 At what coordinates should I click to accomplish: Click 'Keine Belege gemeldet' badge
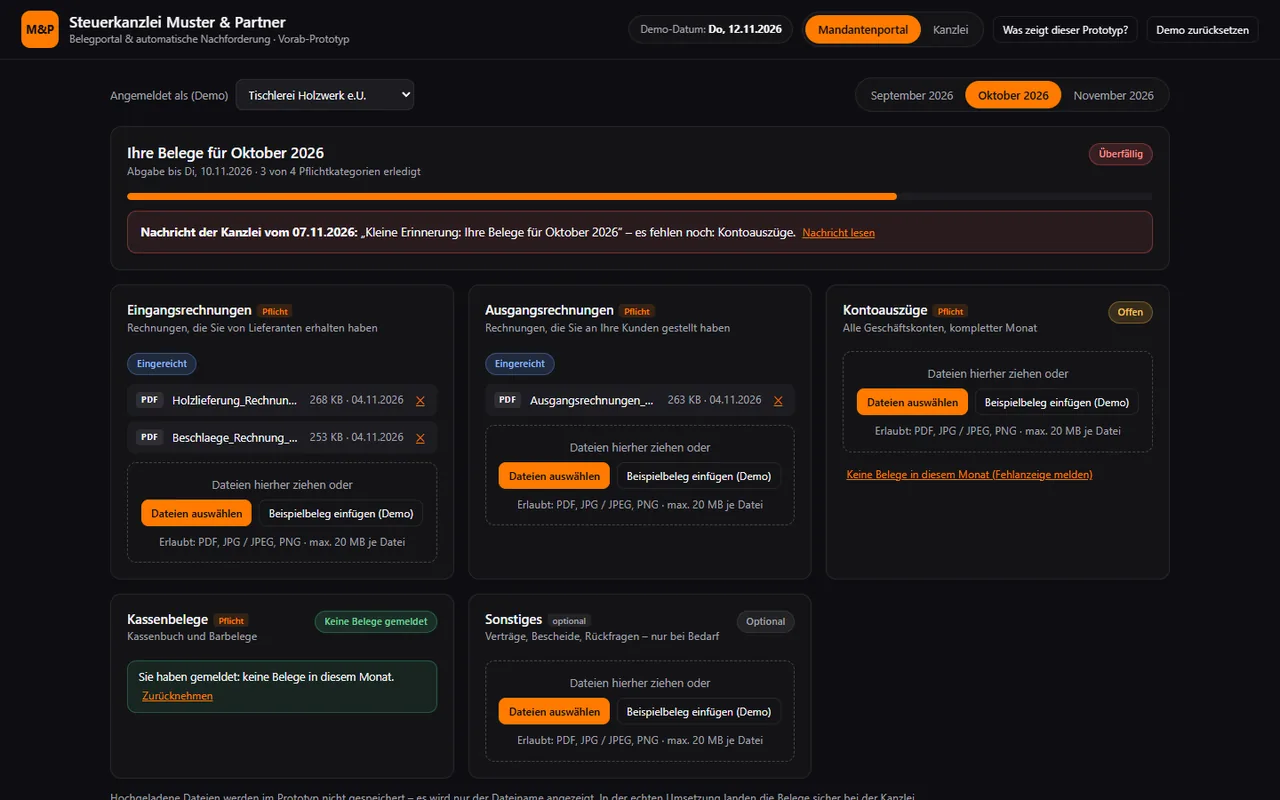pyautogui.click(x=376, y=621)
